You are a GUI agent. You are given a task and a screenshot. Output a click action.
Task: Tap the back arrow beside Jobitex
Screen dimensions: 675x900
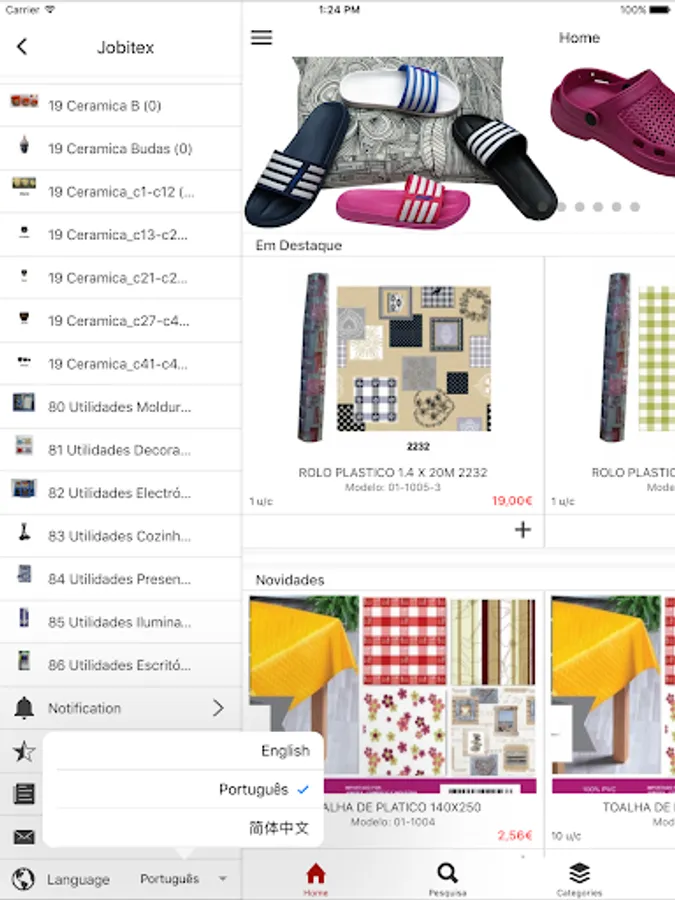(22, 46)
